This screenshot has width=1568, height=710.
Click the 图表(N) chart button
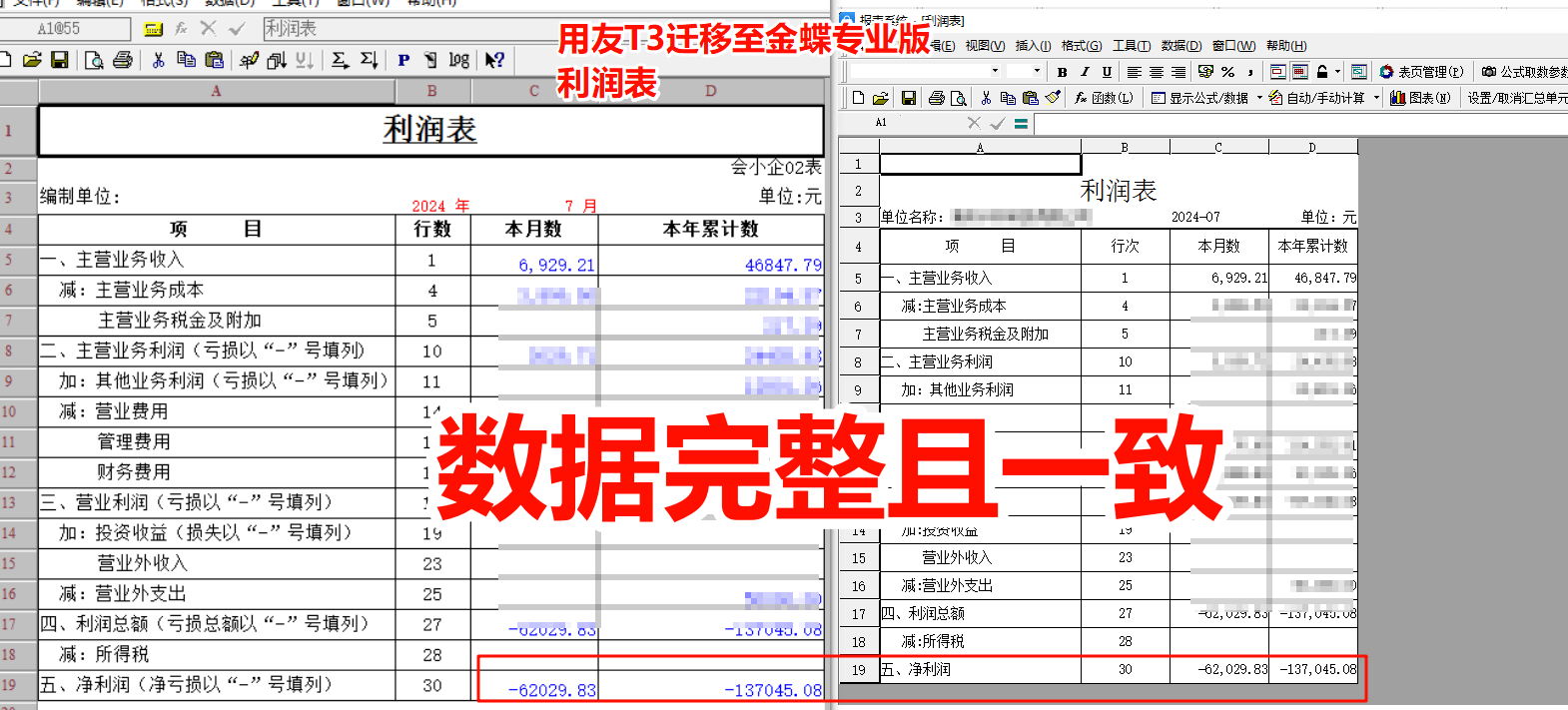(x=1420, y=98)
